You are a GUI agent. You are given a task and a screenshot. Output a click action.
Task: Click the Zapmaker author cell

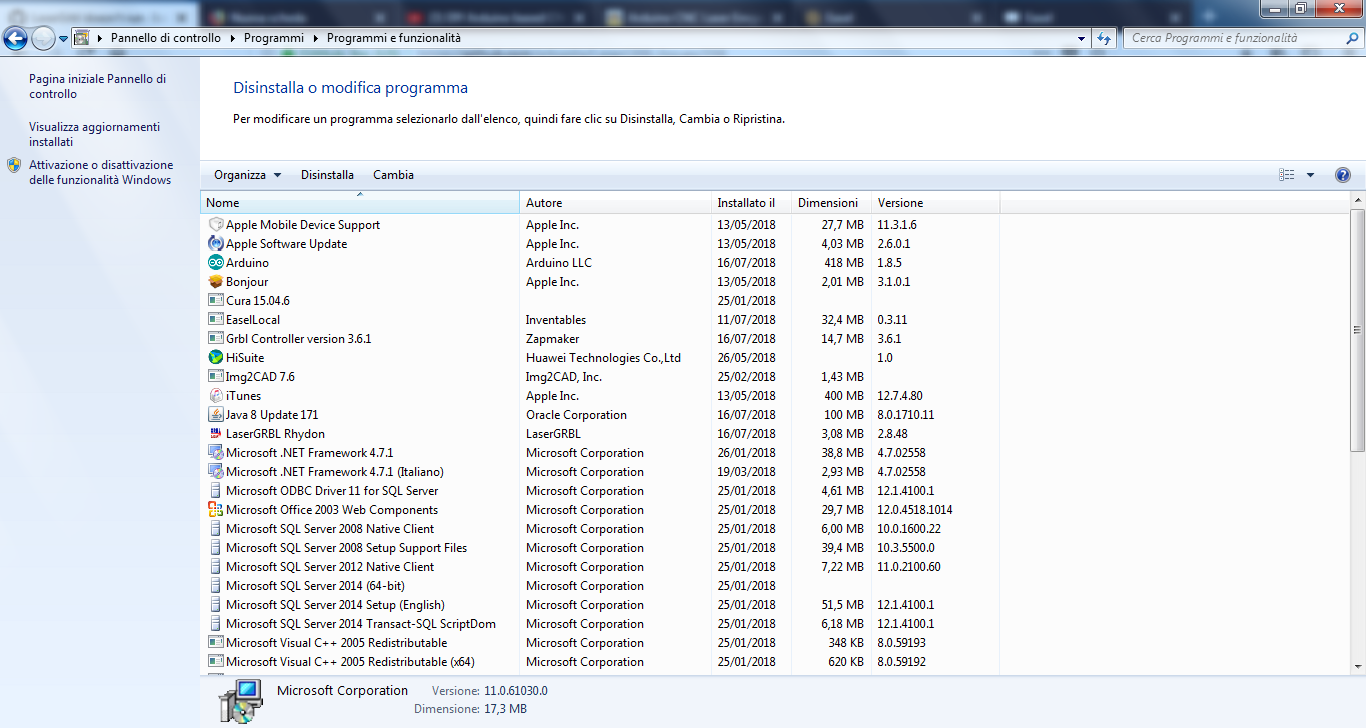pyautogui.click(x=552, y=339)
